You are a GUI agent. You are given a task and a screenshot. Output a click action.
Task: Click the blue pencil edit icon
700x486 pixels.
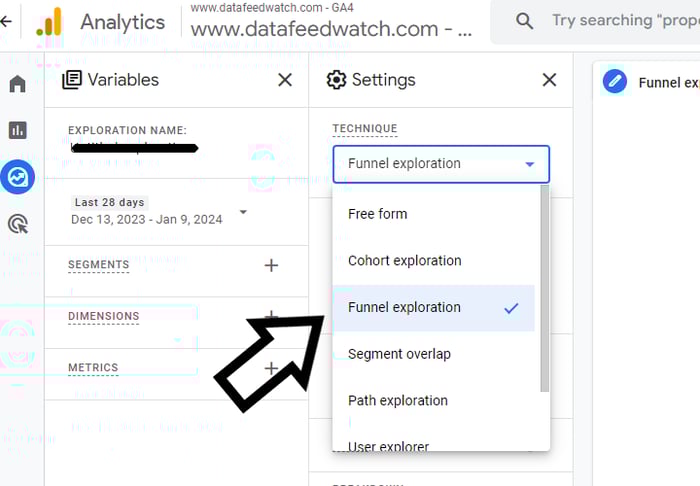coord(615,82)
